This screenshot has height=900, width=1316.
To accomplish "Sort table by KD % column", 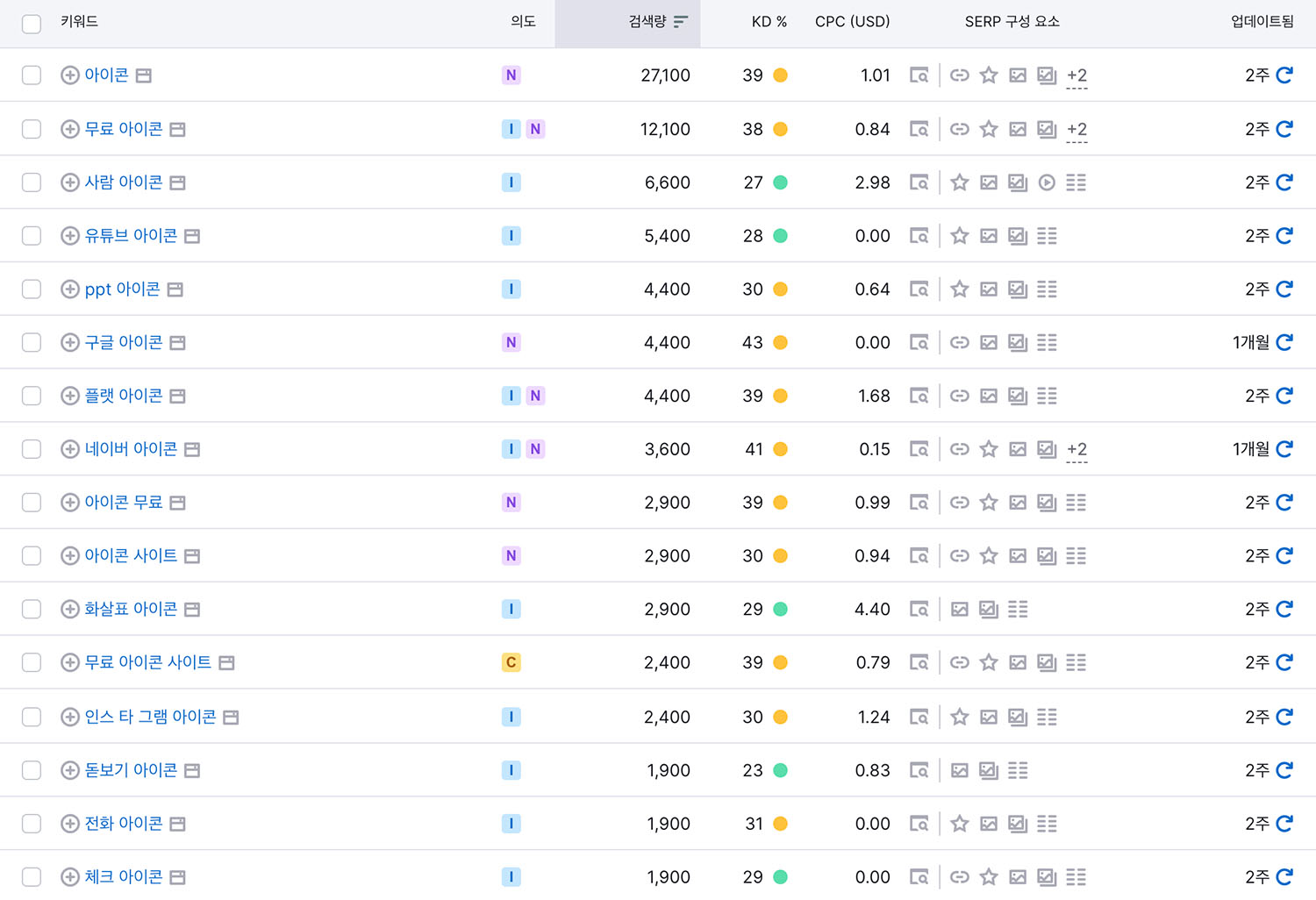I will tap(769, 22).
